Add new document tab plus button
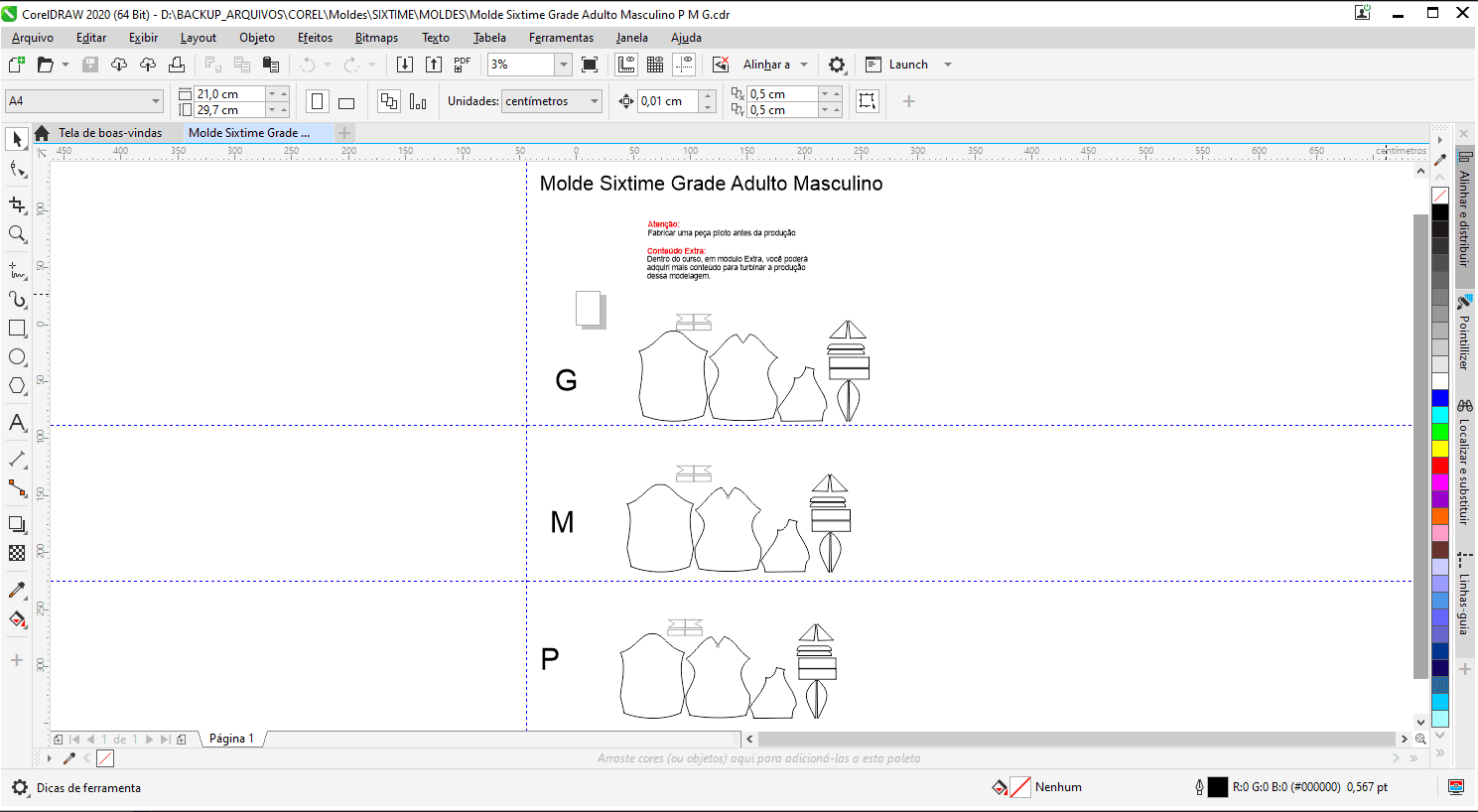Screen dimensions: 1478x812 click(x=344, y=133)
